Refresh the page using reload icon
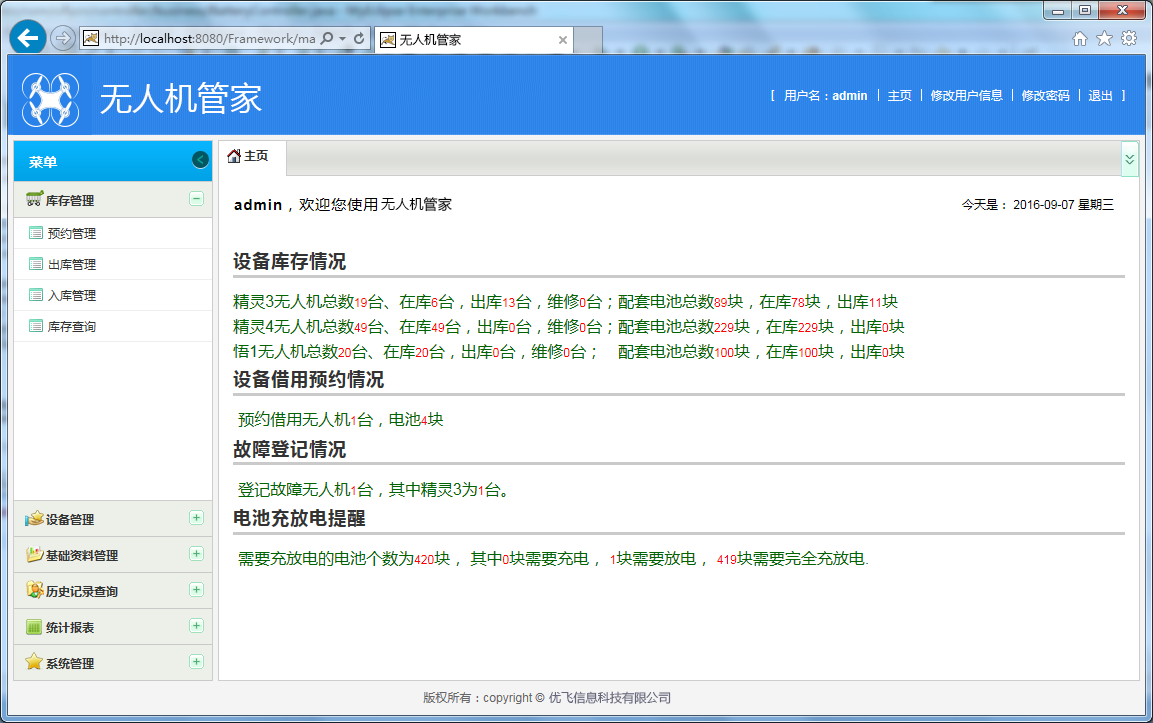 pos(359,39)
